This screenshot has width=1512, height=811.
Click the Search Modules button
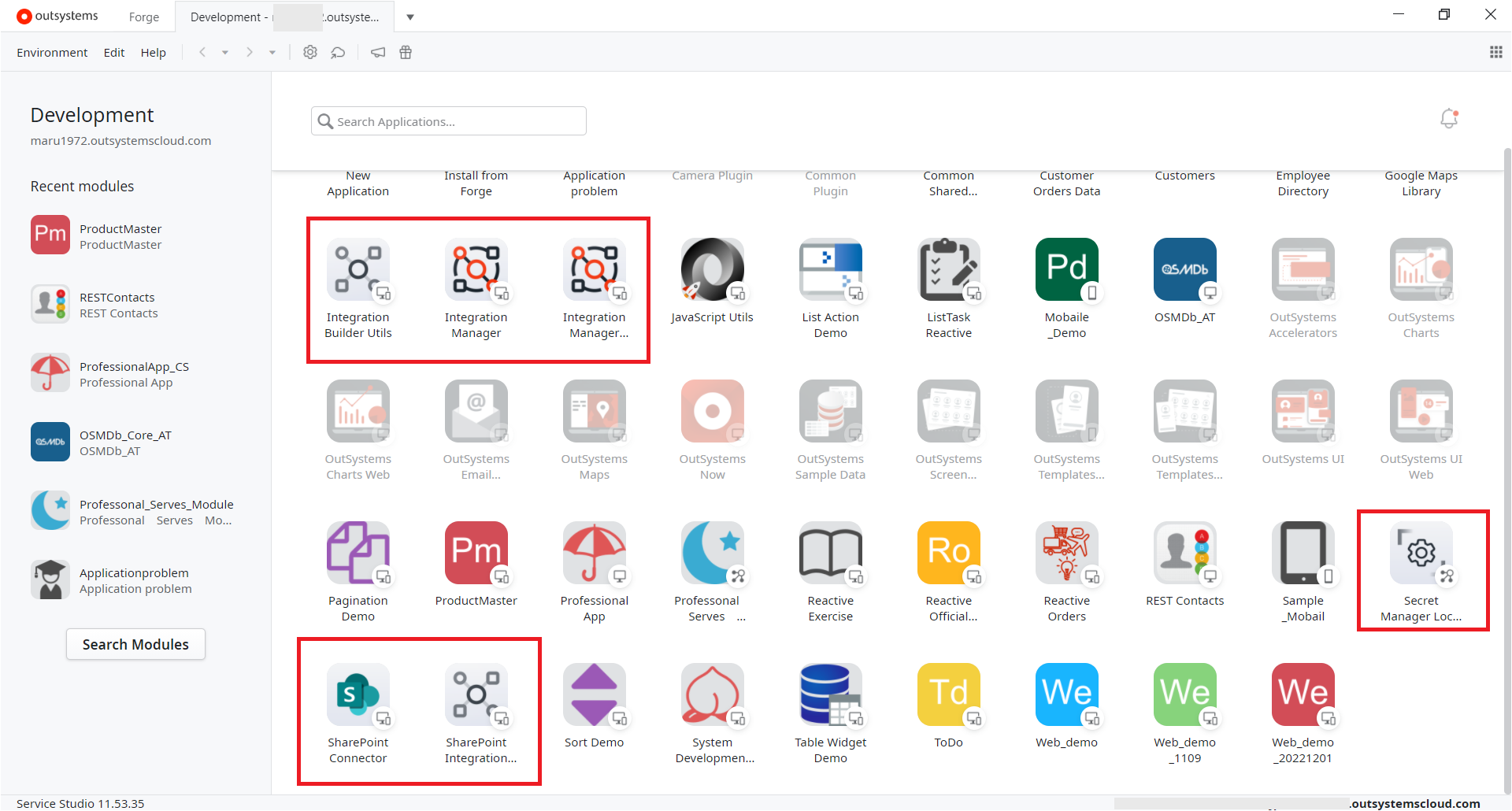pos(135,644)
